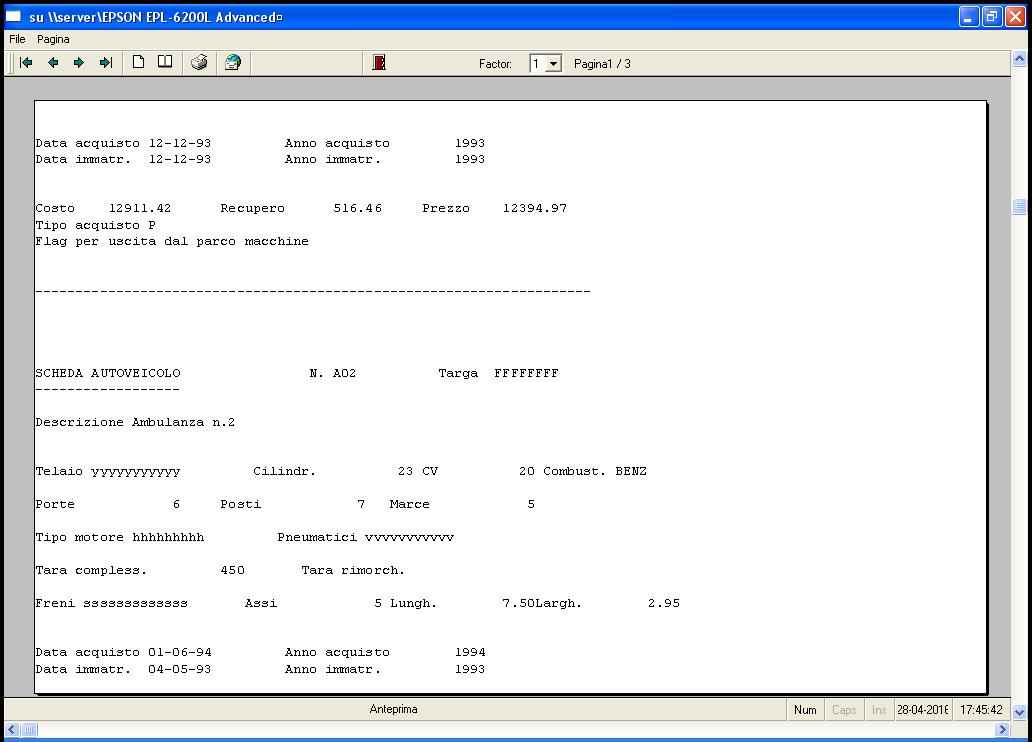Click the Posti value 7
Image resolution: width=1032 pixels, height=742 pixels.
click(x=361, y=504)
